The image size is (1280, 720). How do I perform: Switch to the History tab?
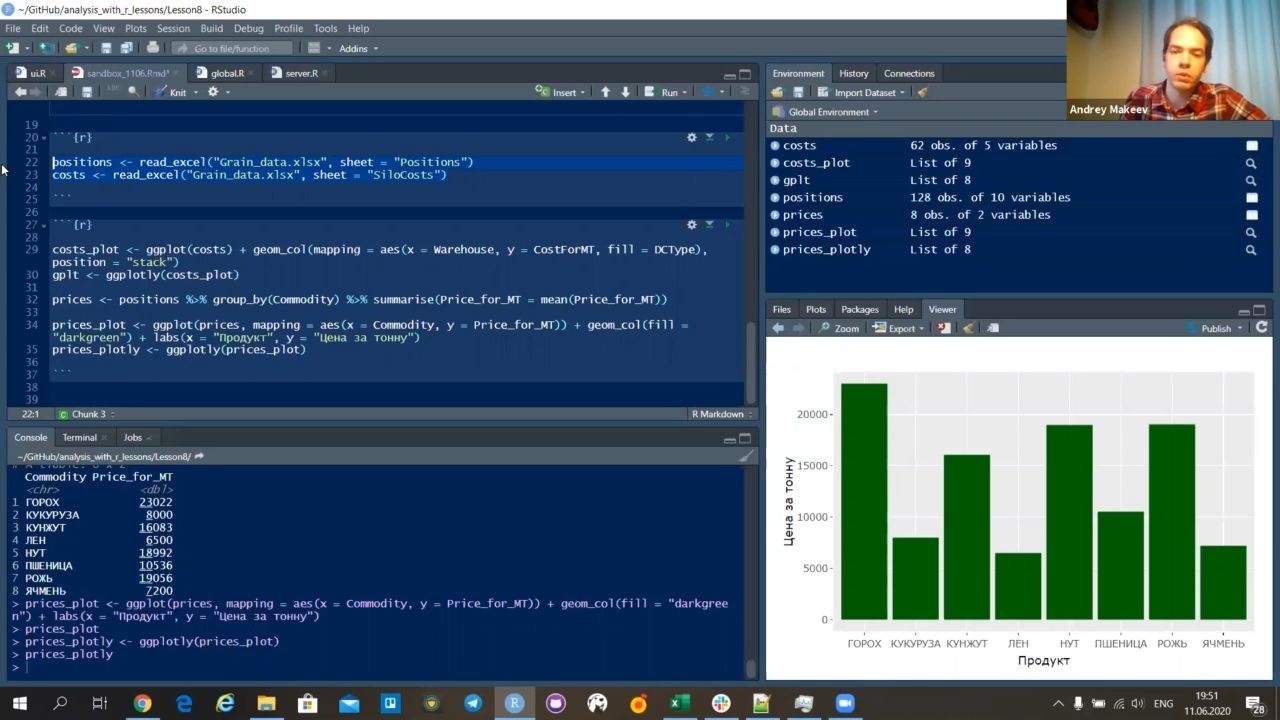[853, 73]
